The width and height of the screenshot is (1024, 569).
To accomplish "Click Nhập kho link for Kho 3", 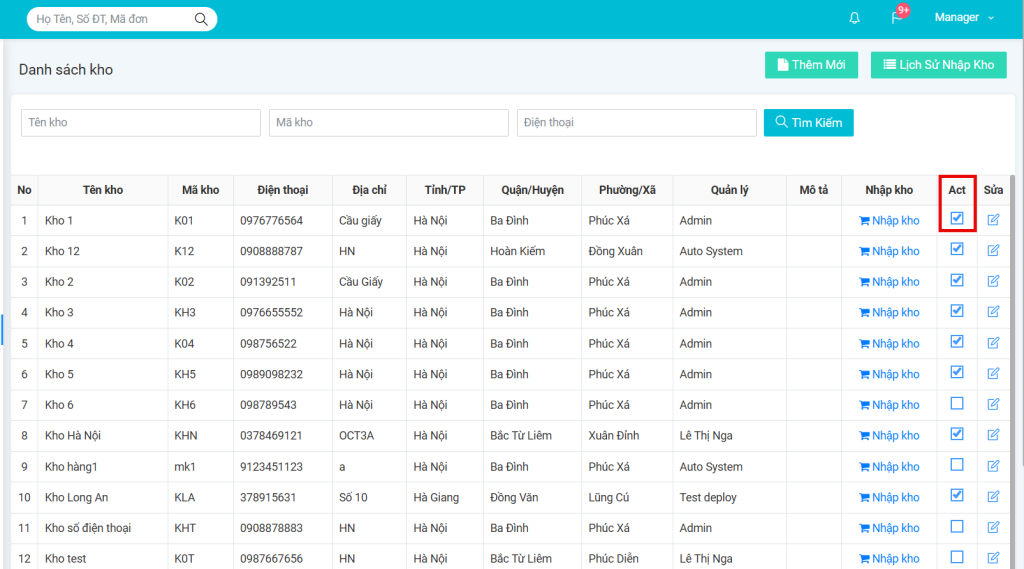I will (x=889, y=312).
